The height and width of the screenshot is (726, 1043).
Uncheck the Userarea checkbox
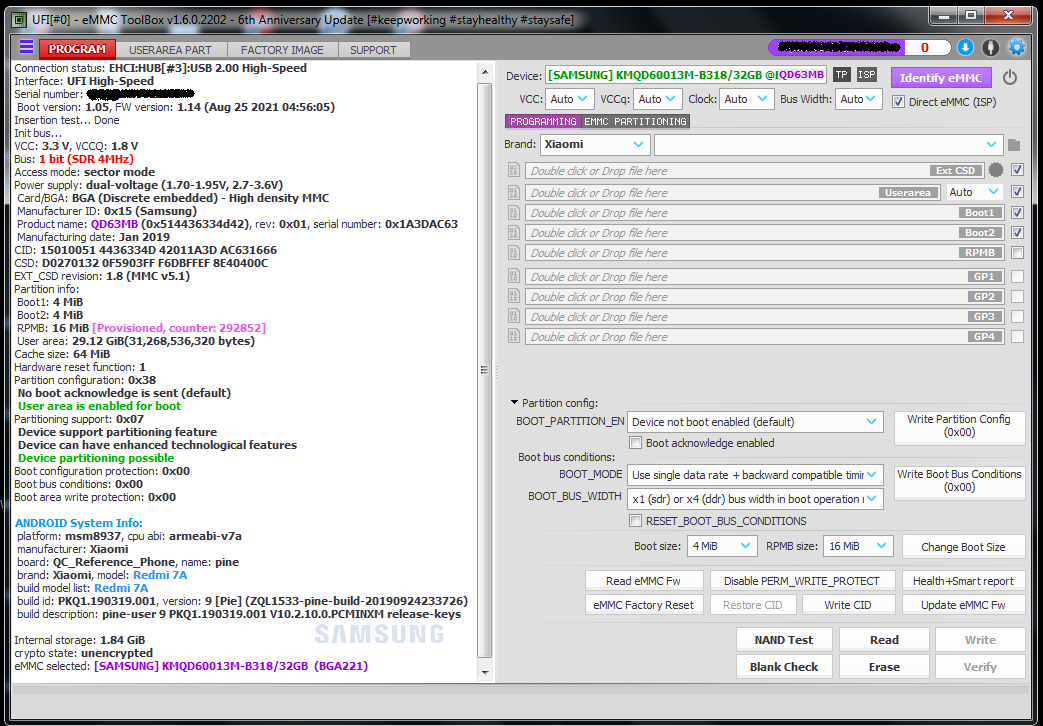(x=1017, y=192)
